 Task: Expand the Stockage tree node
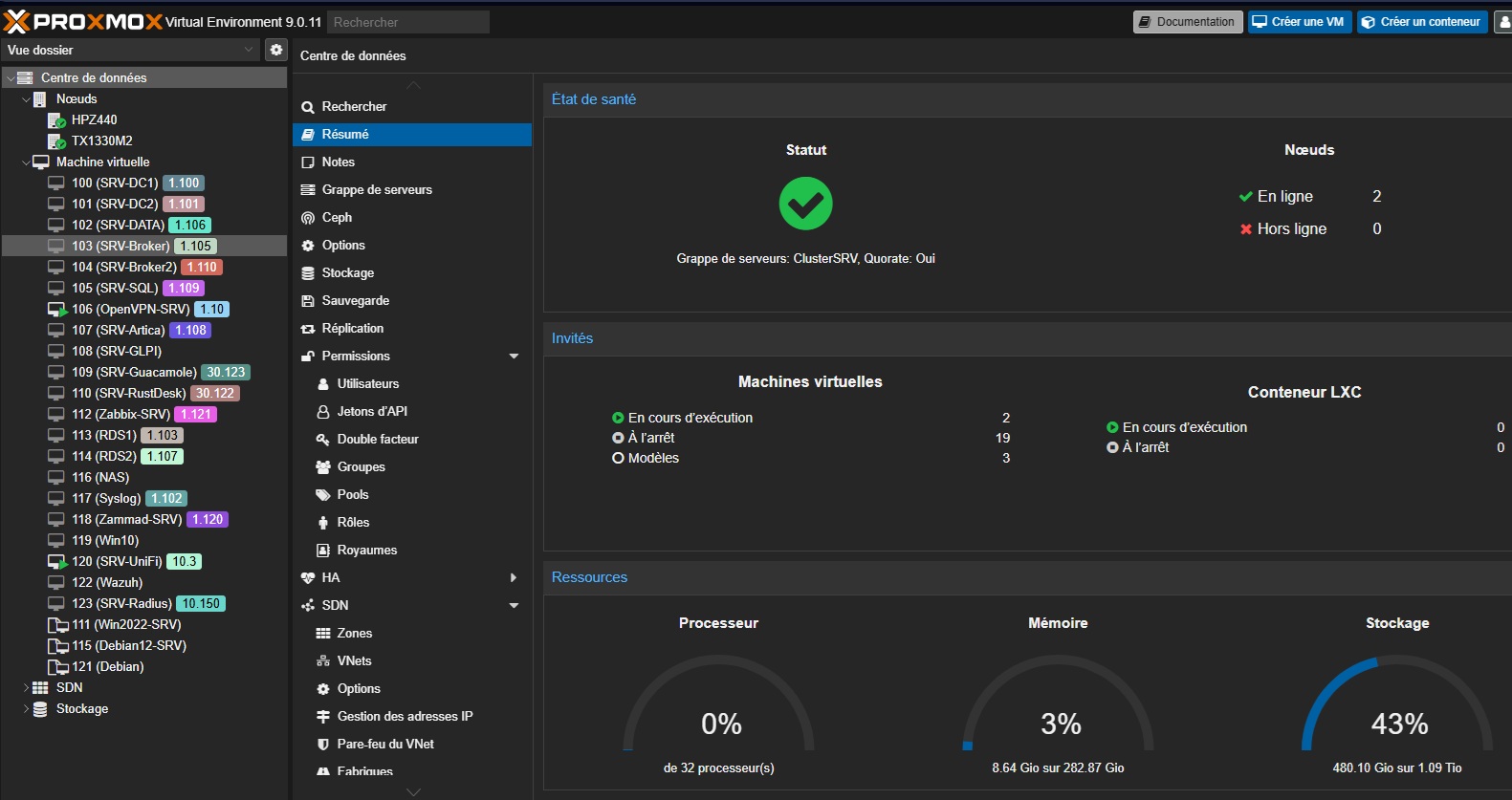(26, 709)
